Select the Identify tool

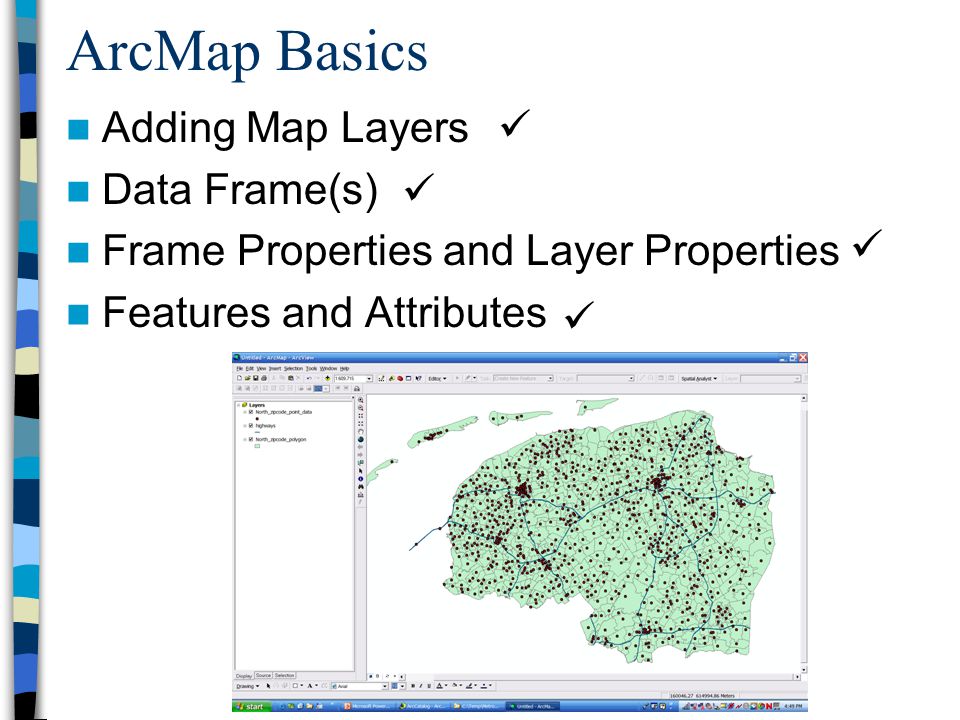click(361, 479)
